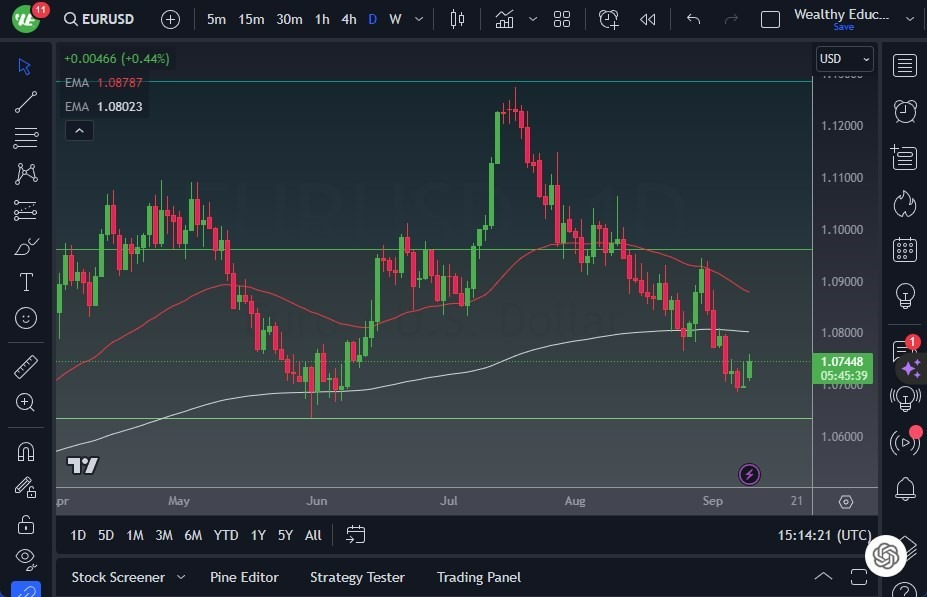
Task: Start Bar Replay mode
Action: (647, 19)
